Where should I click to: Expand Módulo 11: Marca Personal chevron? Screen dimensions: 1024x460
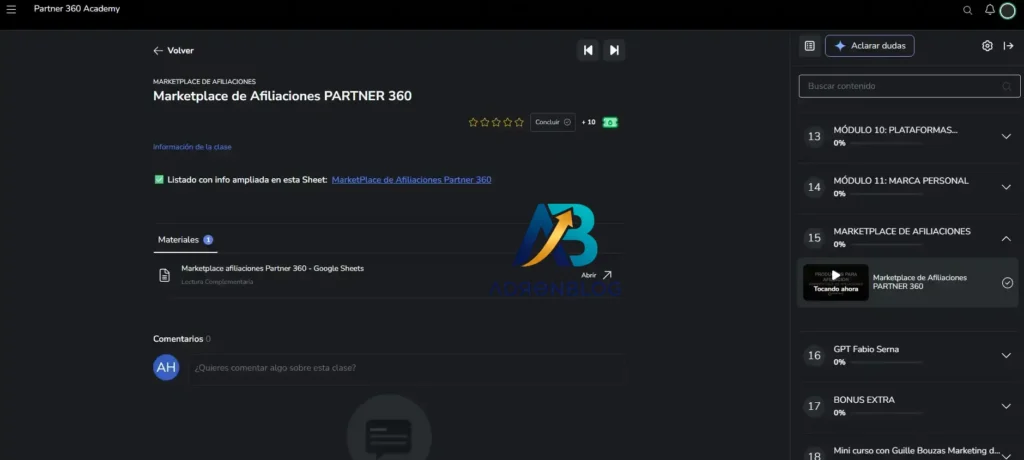(x=1006, y=187)
